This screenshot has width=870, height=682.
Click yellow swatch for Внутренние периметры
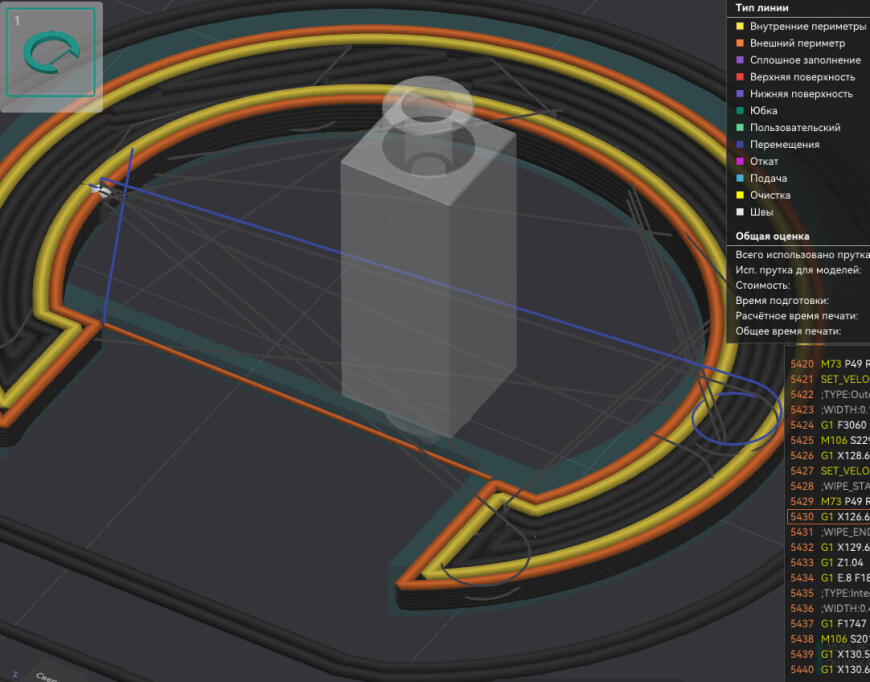click(x=739, y=26)
